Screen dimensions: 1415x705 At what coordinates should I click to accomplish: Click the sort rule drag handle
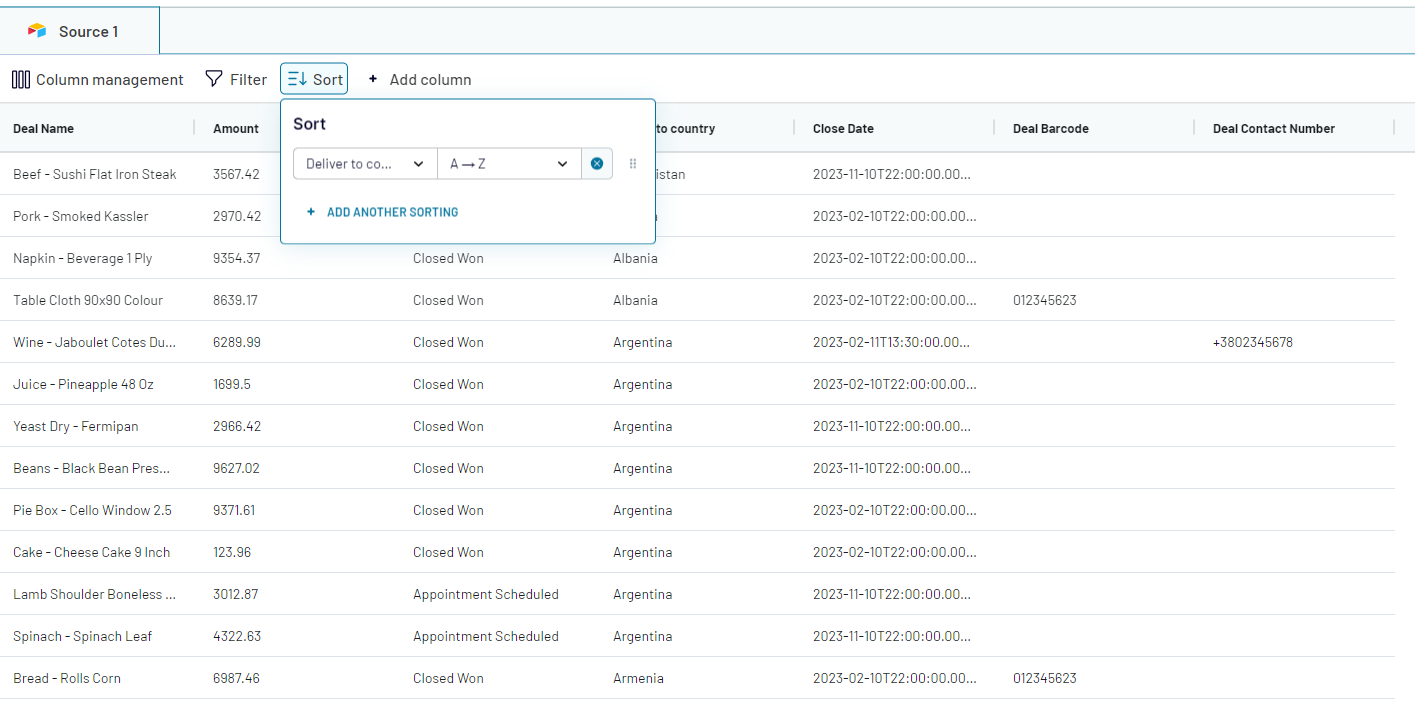click(633, 164)
